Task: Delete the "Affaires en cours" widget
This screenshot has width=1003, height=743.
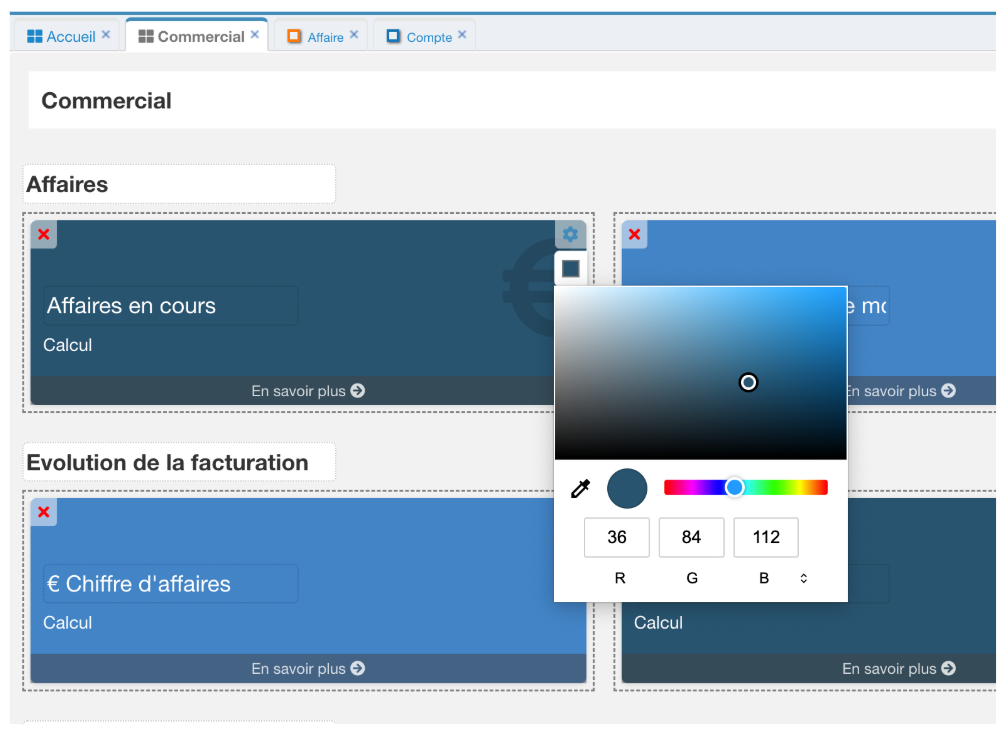Action: click(43, 234)
